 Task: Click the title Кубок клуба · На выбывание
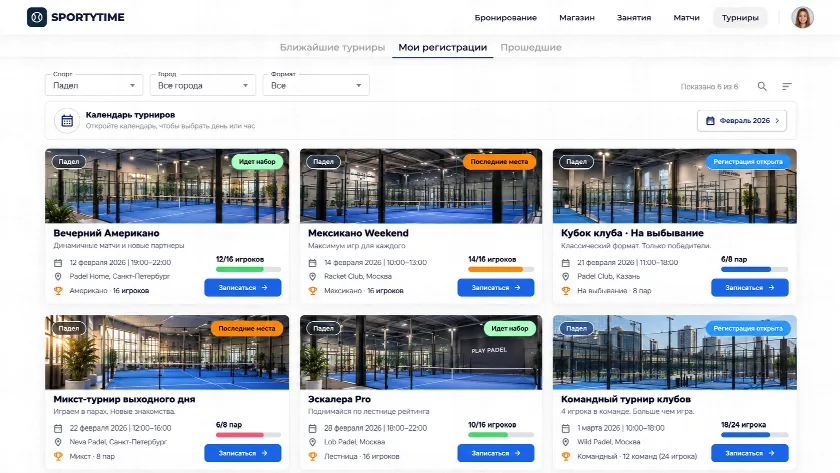click(x=632, y=233)
